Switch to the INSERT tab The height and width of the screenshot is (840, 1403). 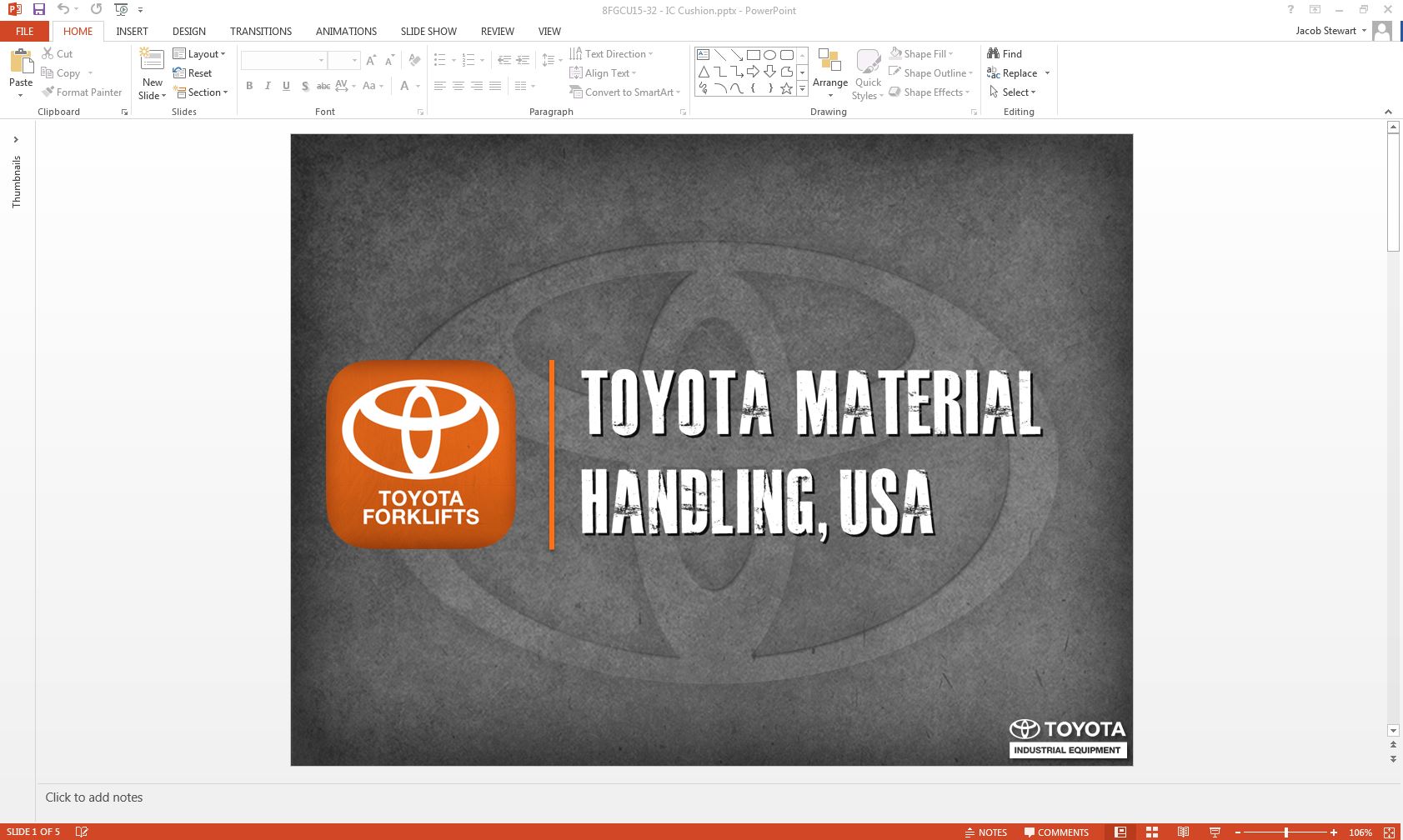132,32
